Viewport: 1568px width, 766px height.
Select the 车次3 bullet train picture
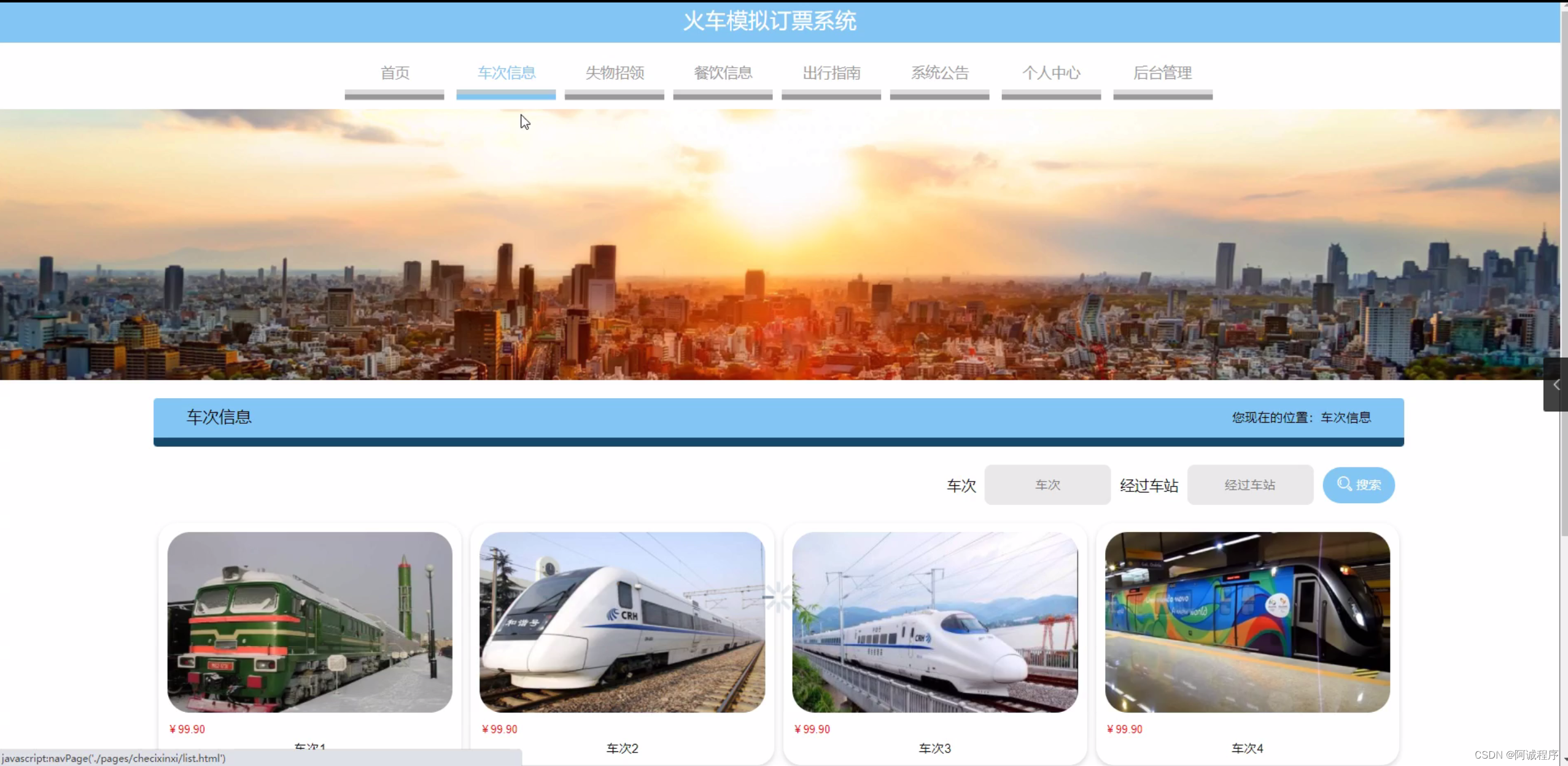click(x=934, y=622)
